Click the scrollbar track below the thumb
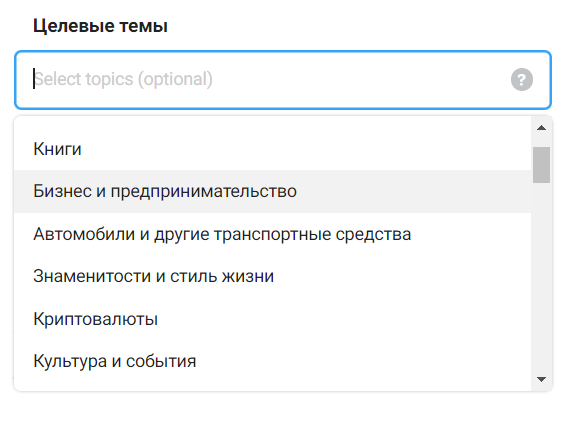The height and width of the screenshot is (422, 573). [x=541, y=278]
